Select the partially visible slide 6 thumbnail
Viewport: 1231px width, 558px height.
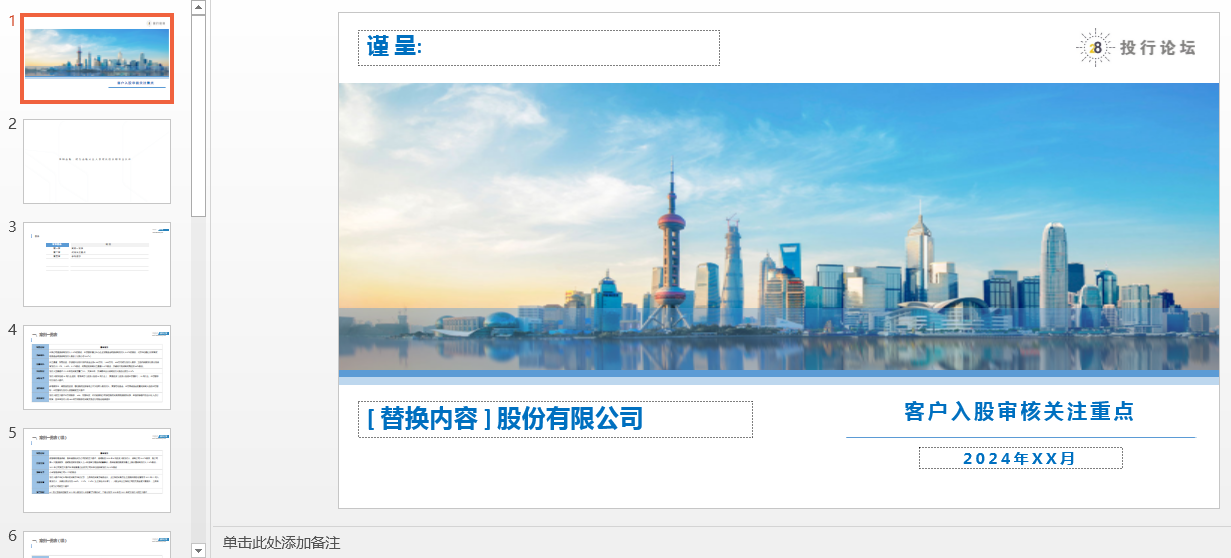97,544
